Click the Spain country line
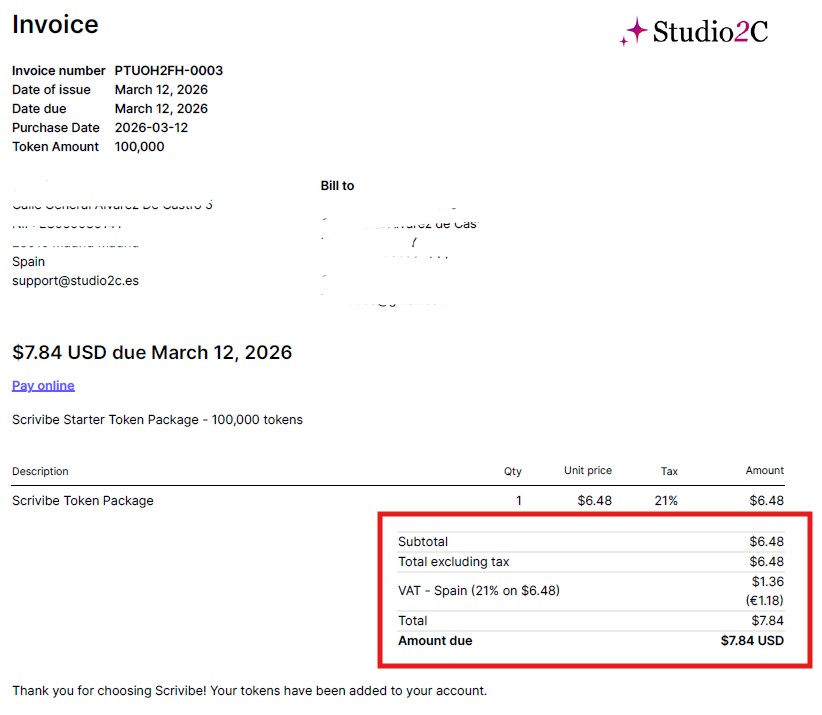 [x=28, y=262]
